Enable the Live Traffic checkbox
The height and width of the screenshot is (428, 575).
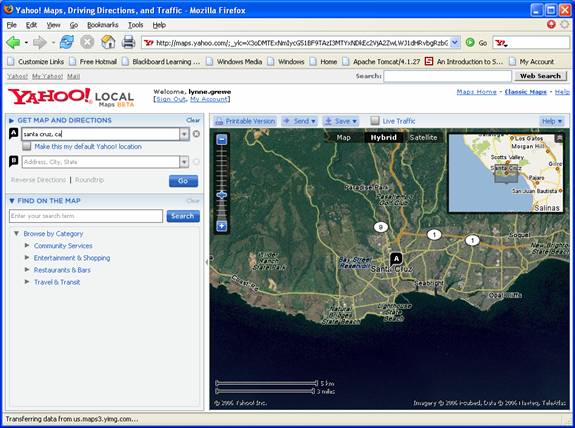[375, 121]
